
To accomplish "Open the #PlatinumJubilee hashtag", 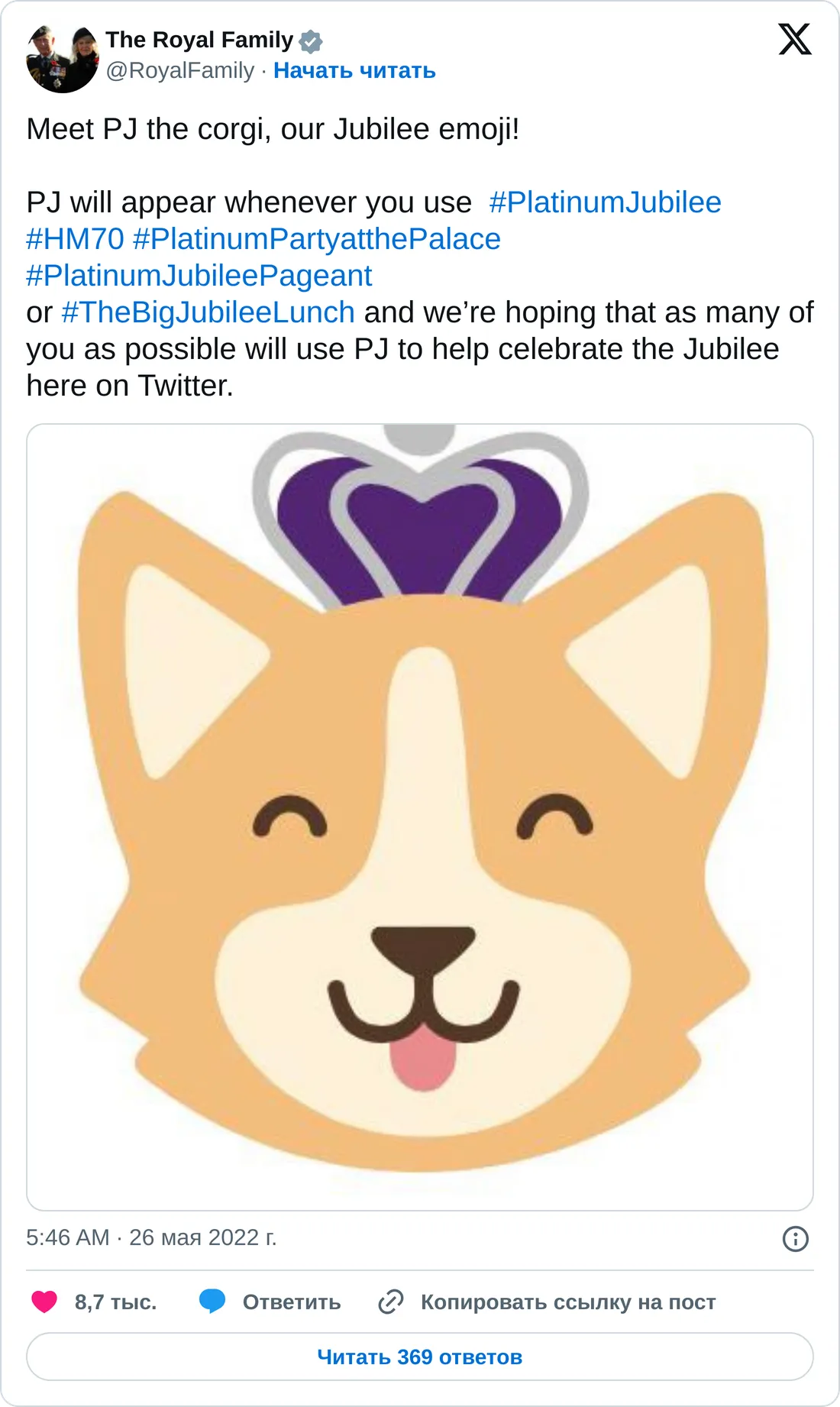I will coord(605,202).
